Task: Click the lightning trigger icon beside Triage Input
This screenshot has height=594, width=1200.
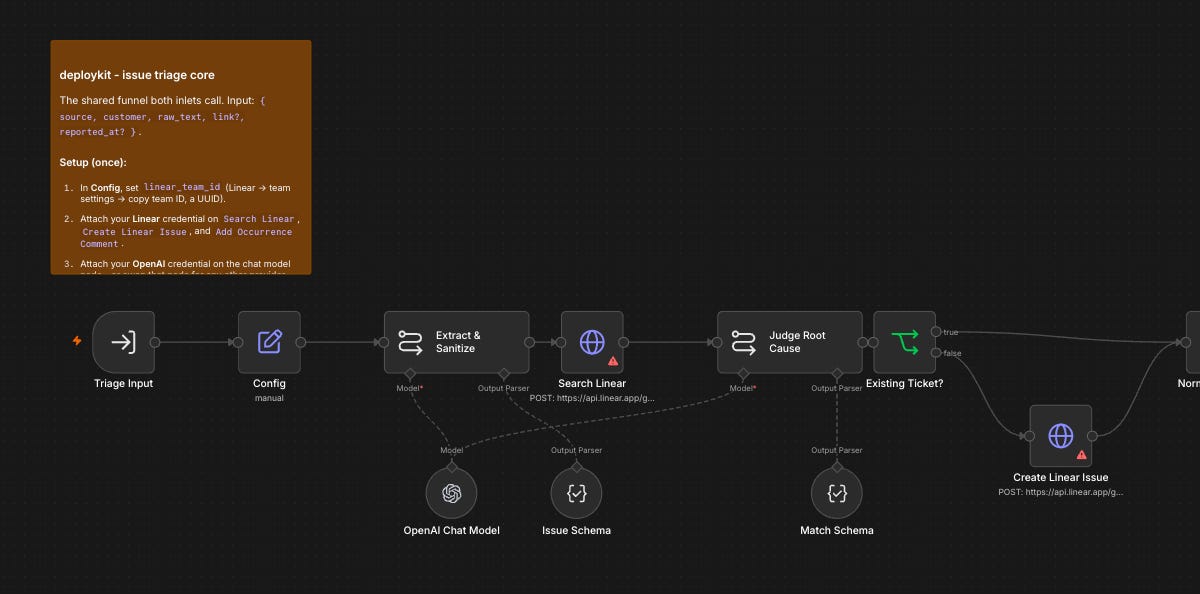Action: pos(77,341)
